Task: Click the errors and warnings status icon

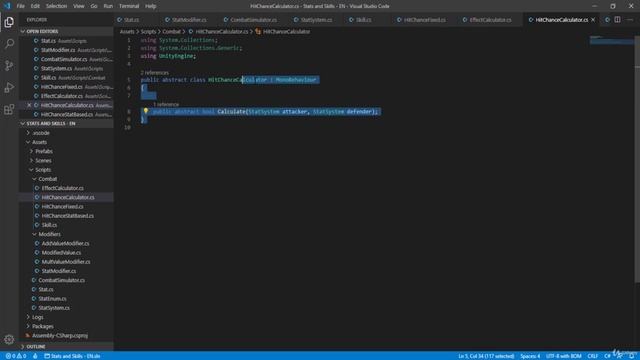Action: tap(16, 356)
